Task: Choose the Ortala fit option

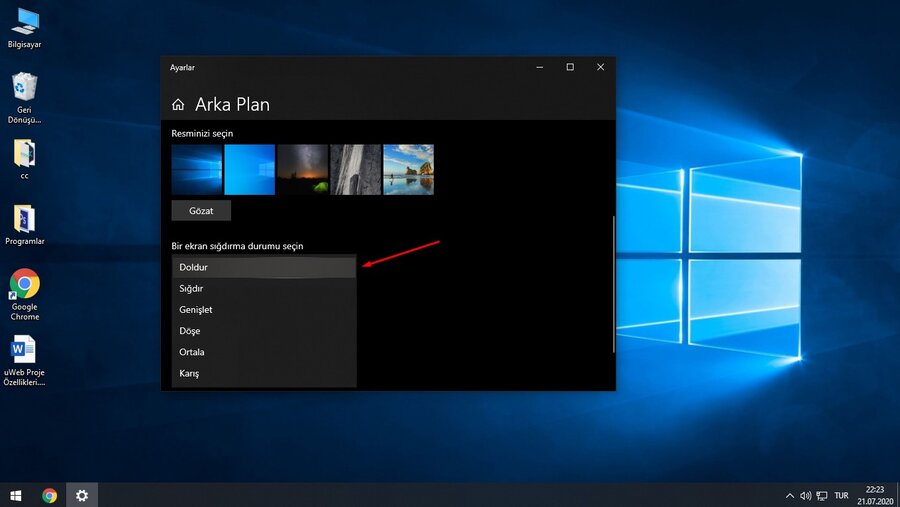Action: [264, 352]
